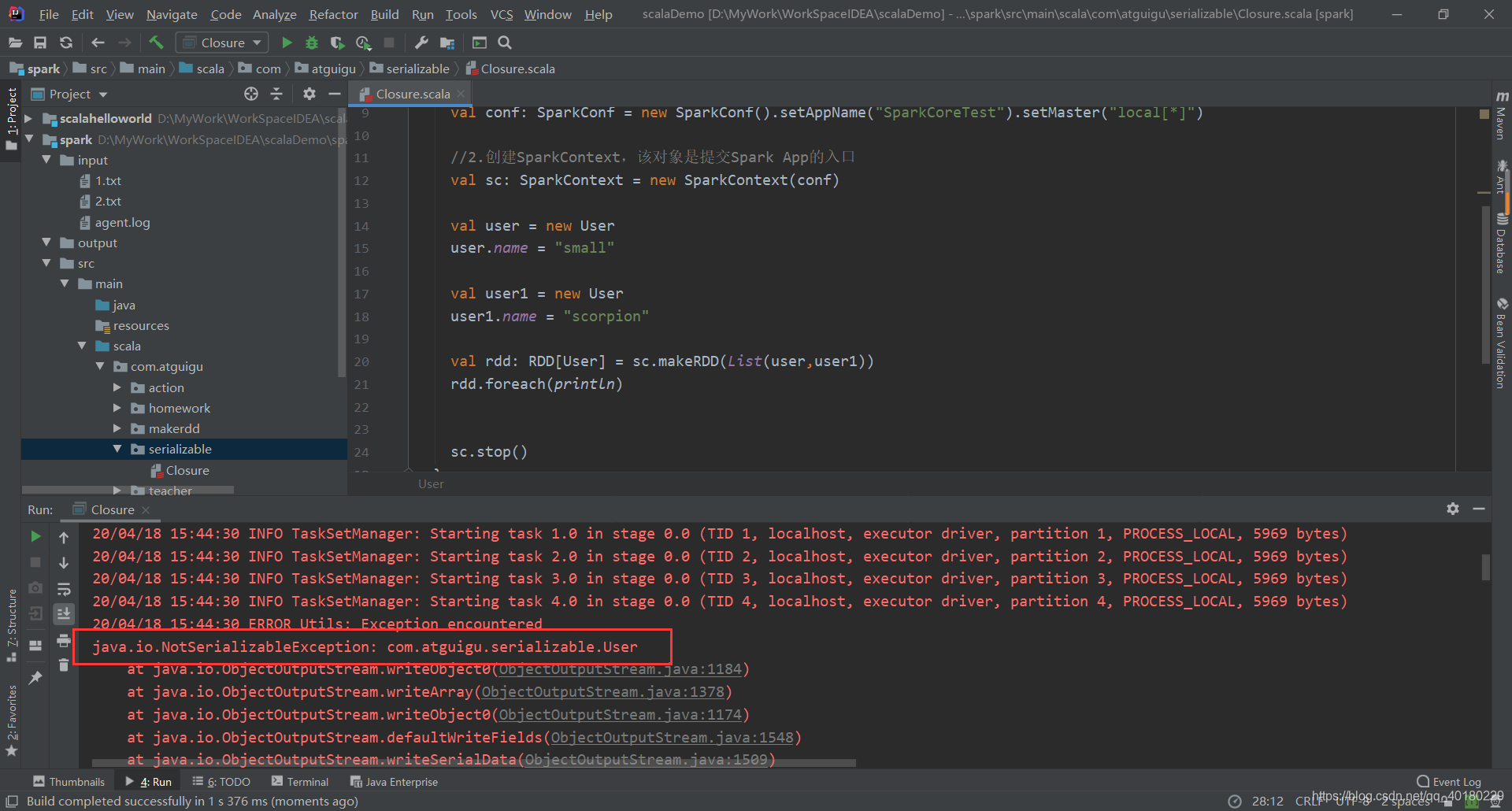Locate current file in Project panel
Image resolution: width=1512 pixels, height=811 pixels.
[251, 94]
